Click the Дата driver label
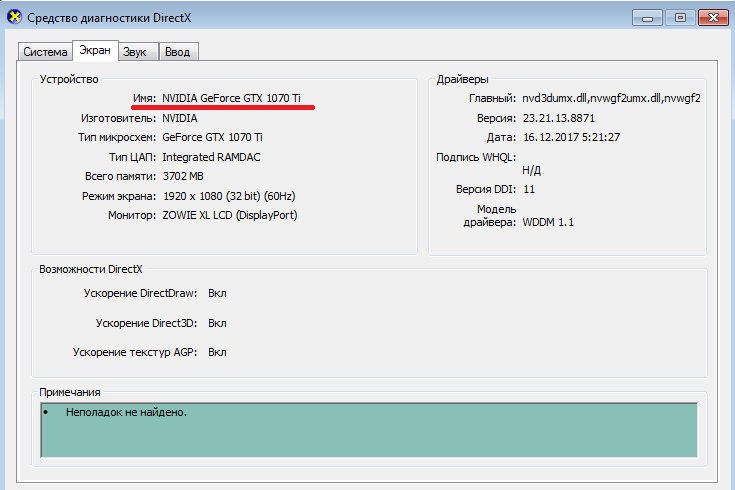Screen dimensions: 735x490 click(x=501, y=137)
